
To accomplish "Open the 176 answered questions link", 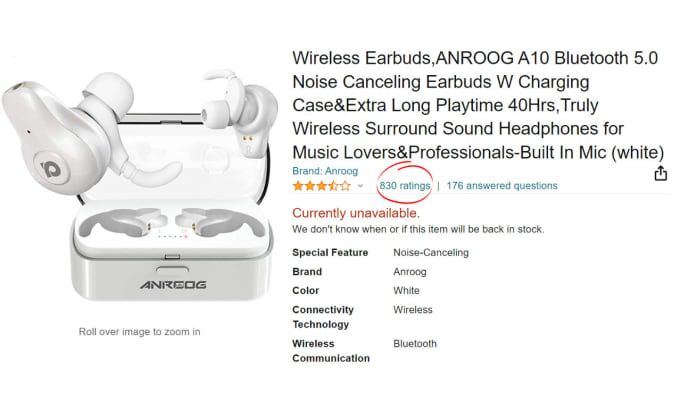I will coord(502,186).
